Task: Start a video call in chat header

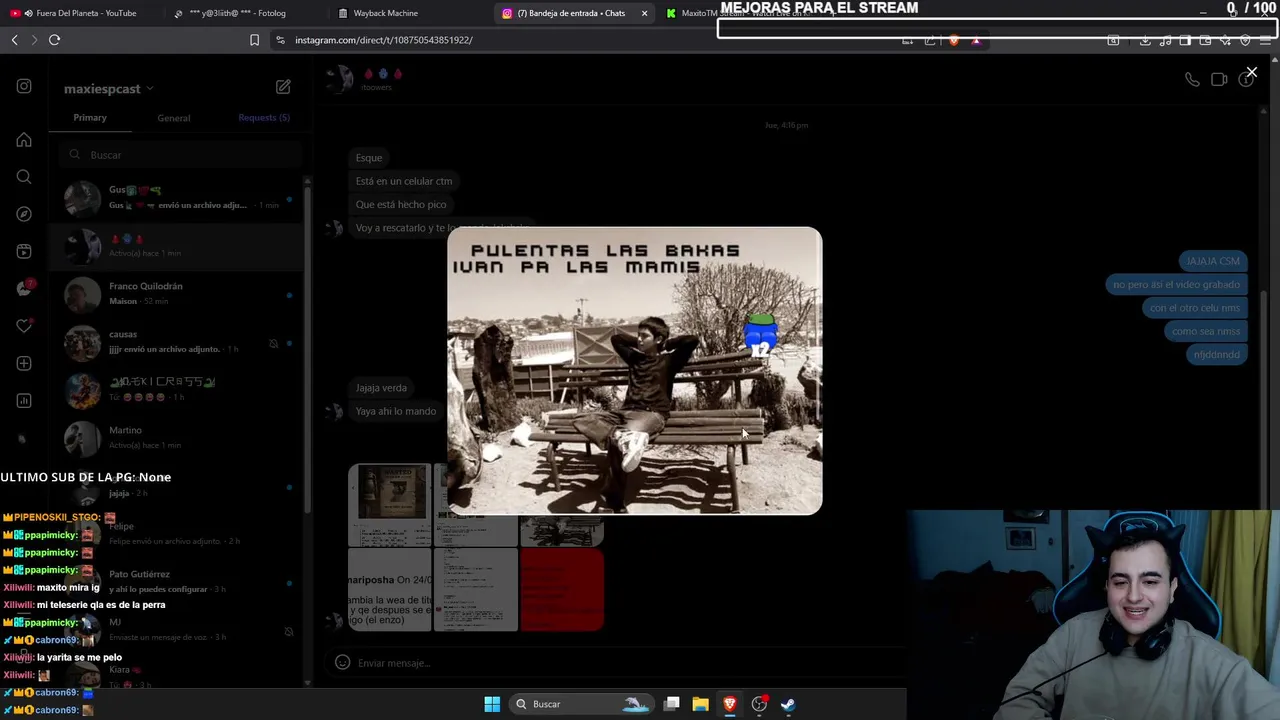Action: [1219, 79]
